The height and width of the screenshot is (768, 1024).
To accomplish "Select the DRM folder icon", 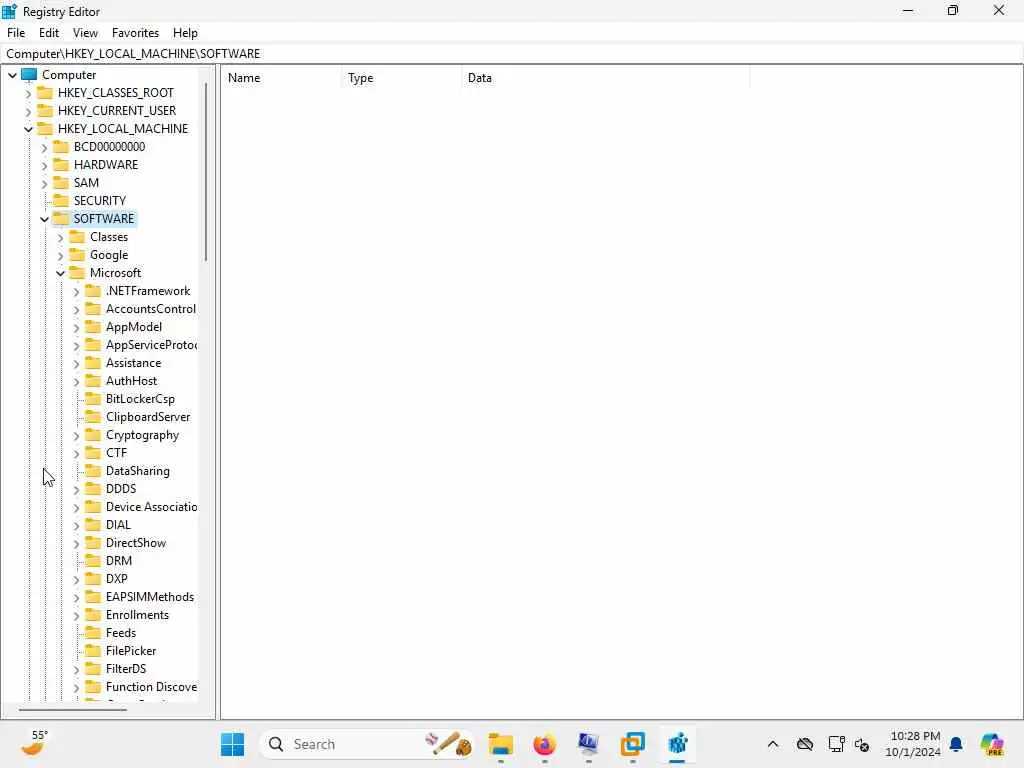I will point(93,560).
